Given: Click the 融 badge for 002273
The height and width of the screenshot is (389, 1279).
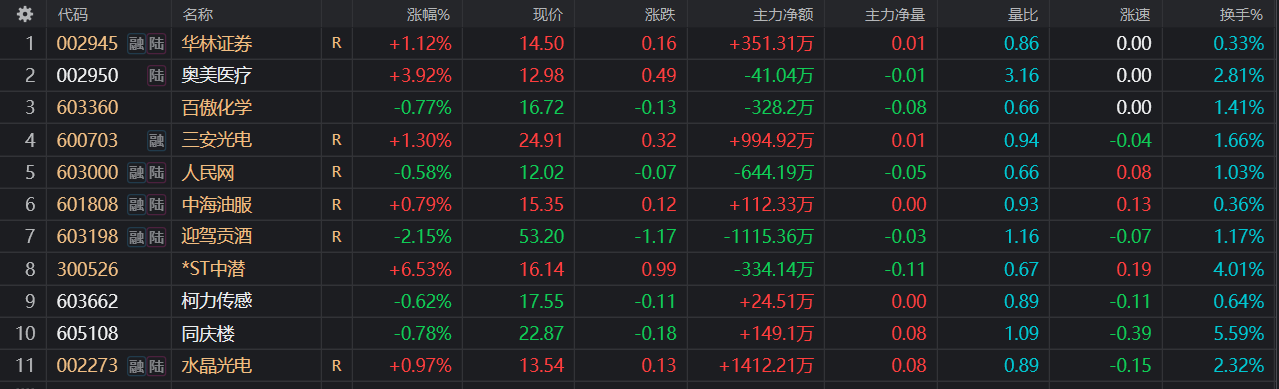Looking at the screenshot, I should tap(136, 366).
